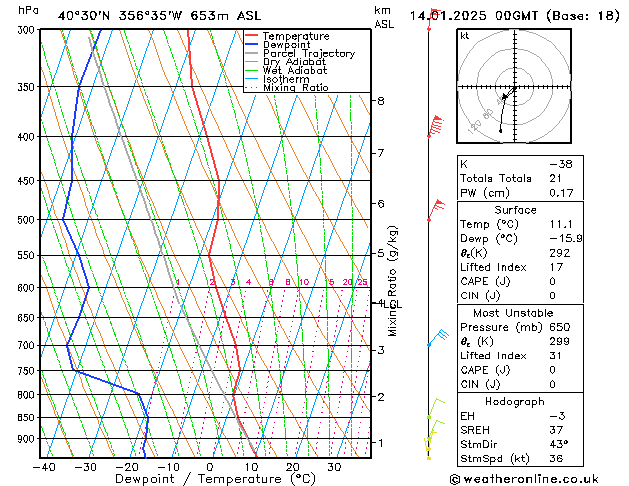Click the hPa axis unit label
The width and height of the screenshot is (629, 486).
(28, 10)
